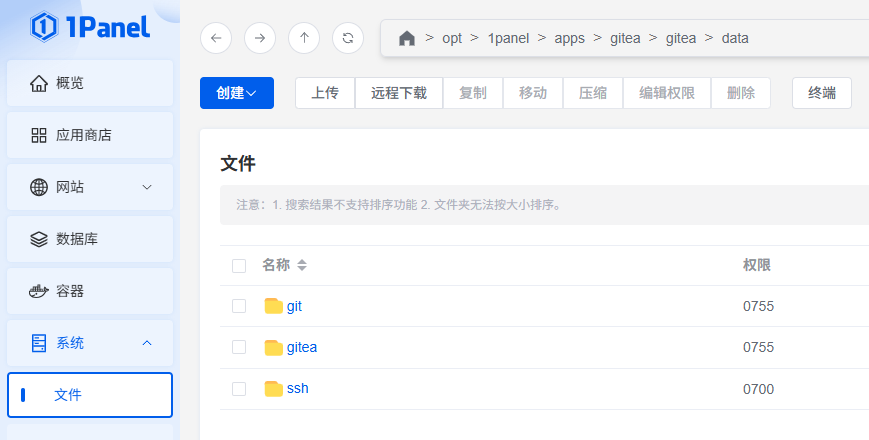
Task: Click the 系统 server icon
Action: coord(39,343)
